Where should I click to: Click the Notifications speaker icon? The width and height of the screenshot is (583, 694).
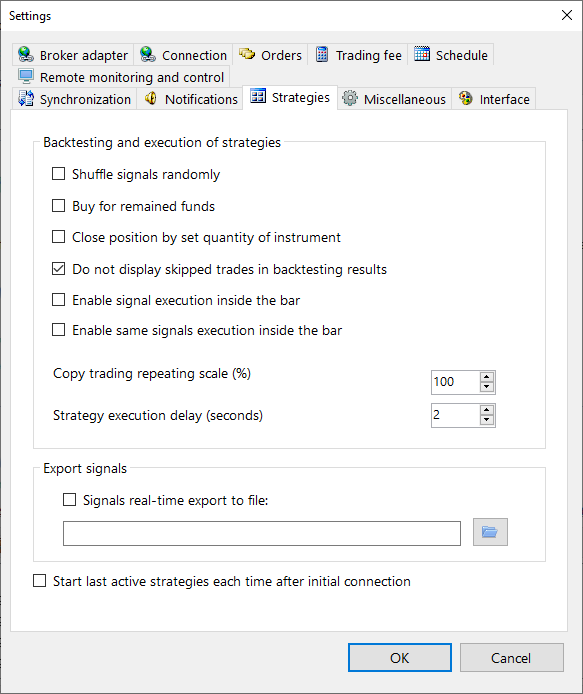click(x=151, y=98)
